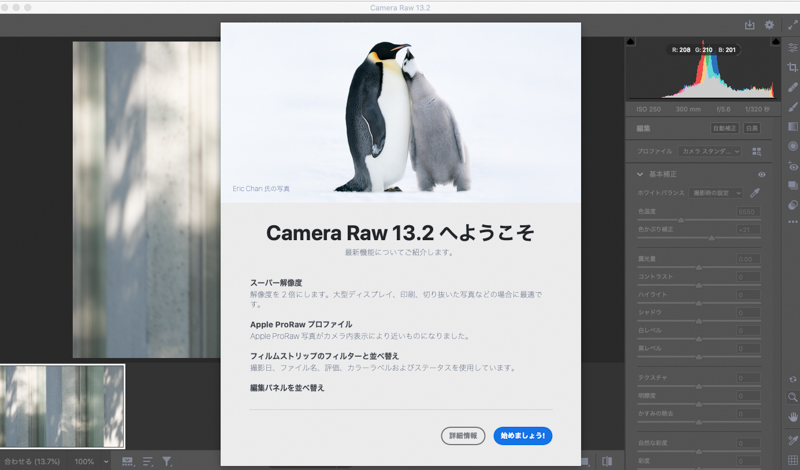Click the 始めましょう! button in the welcome dialog
The width and height of the screenshot is (800, 470).
[x=522, y=435]
